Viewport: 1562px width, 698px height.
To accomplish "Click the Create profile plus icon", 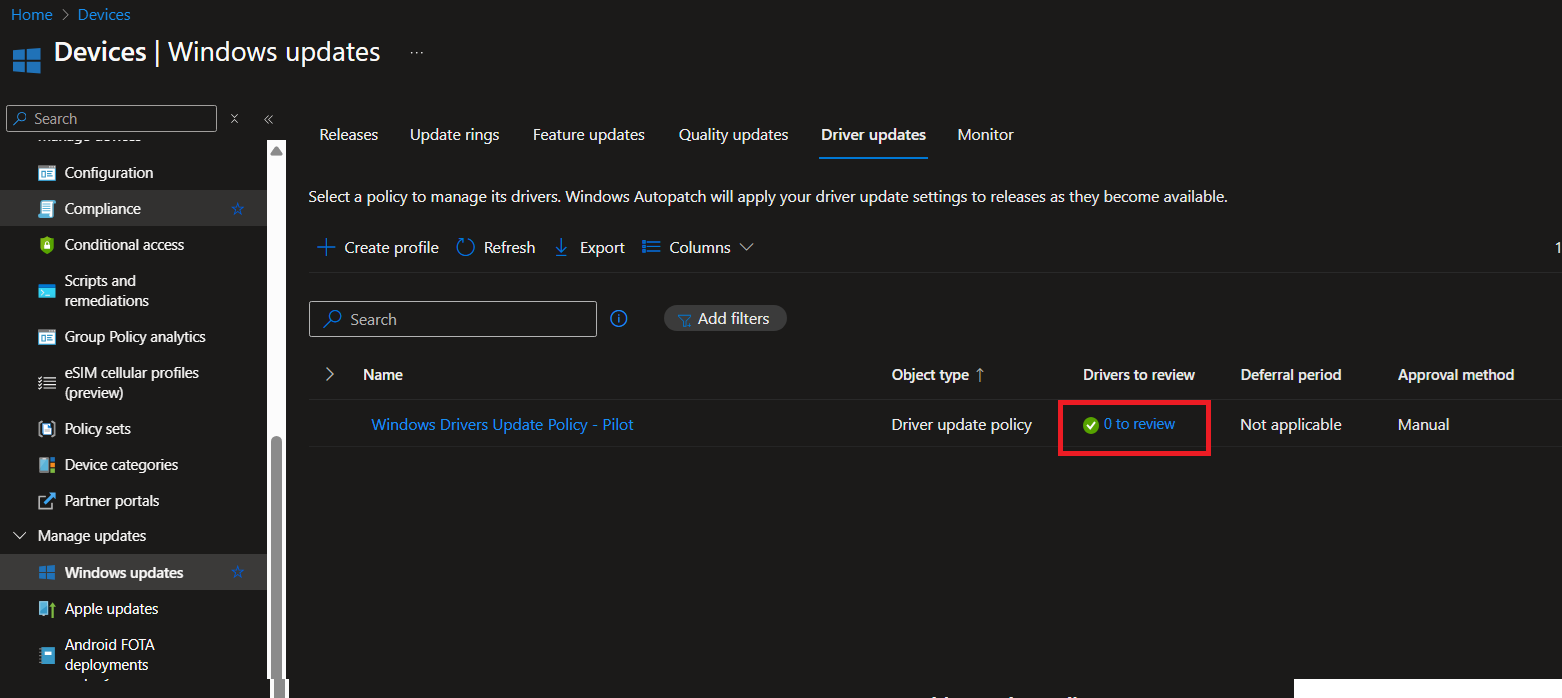I will (x=325, y=247).
